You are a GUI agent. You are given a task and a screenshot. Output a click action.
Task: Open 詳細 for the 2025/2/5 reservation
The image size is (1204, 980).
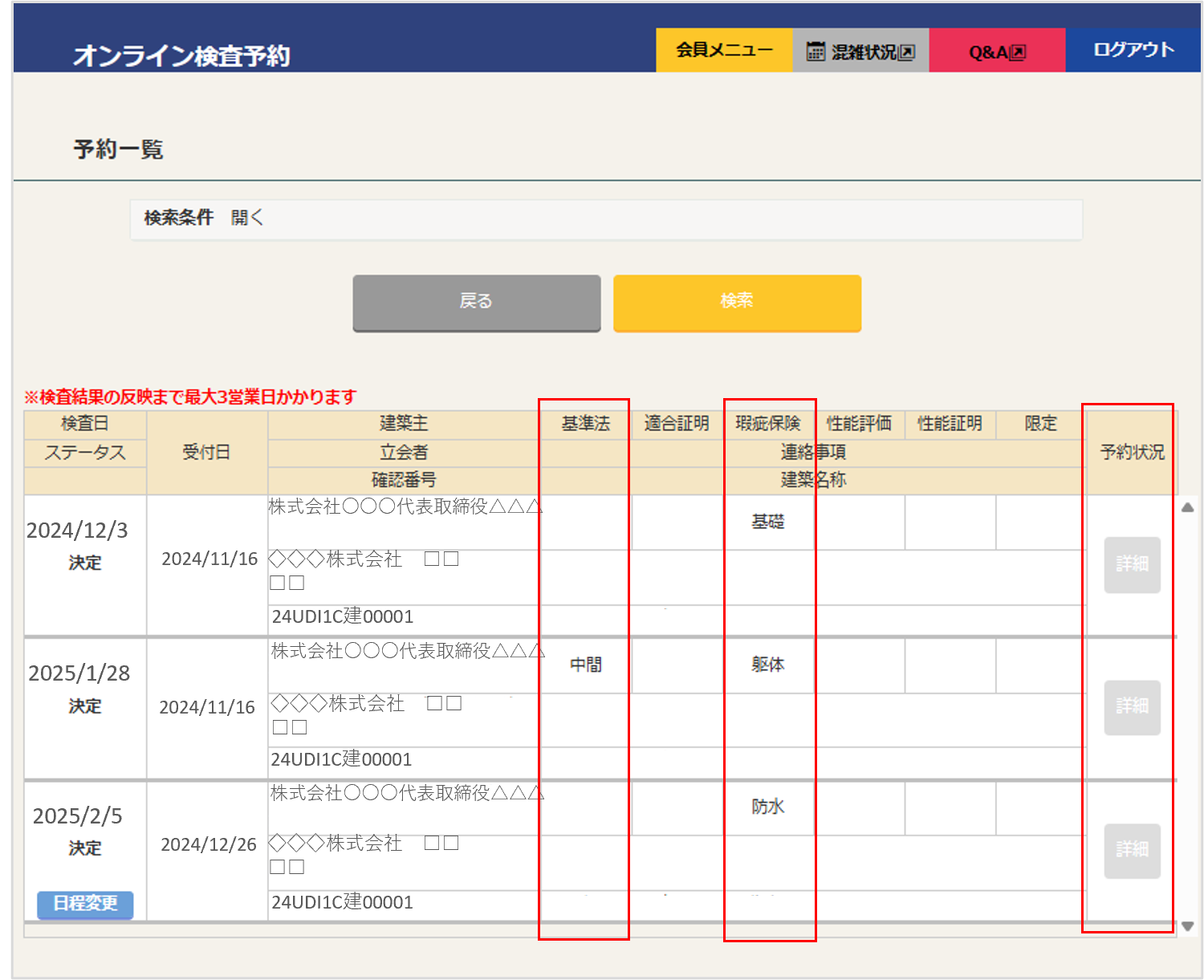[1132, 850]
